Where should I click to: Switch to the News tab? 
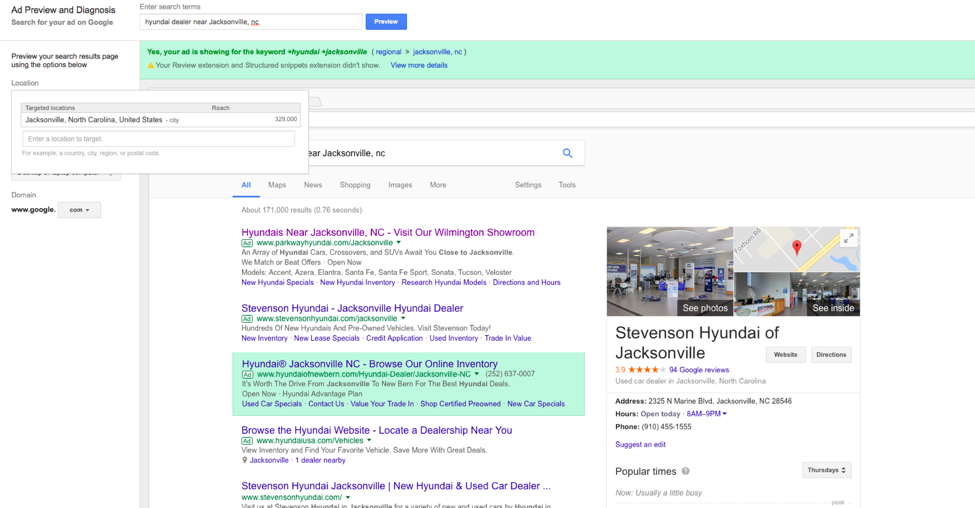[313, 185]
